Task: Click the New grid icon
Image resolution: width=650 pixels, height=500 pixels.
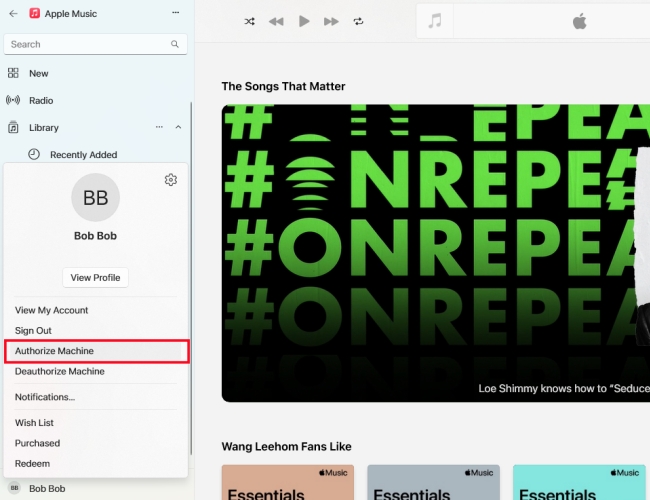Action: point(13,73)
